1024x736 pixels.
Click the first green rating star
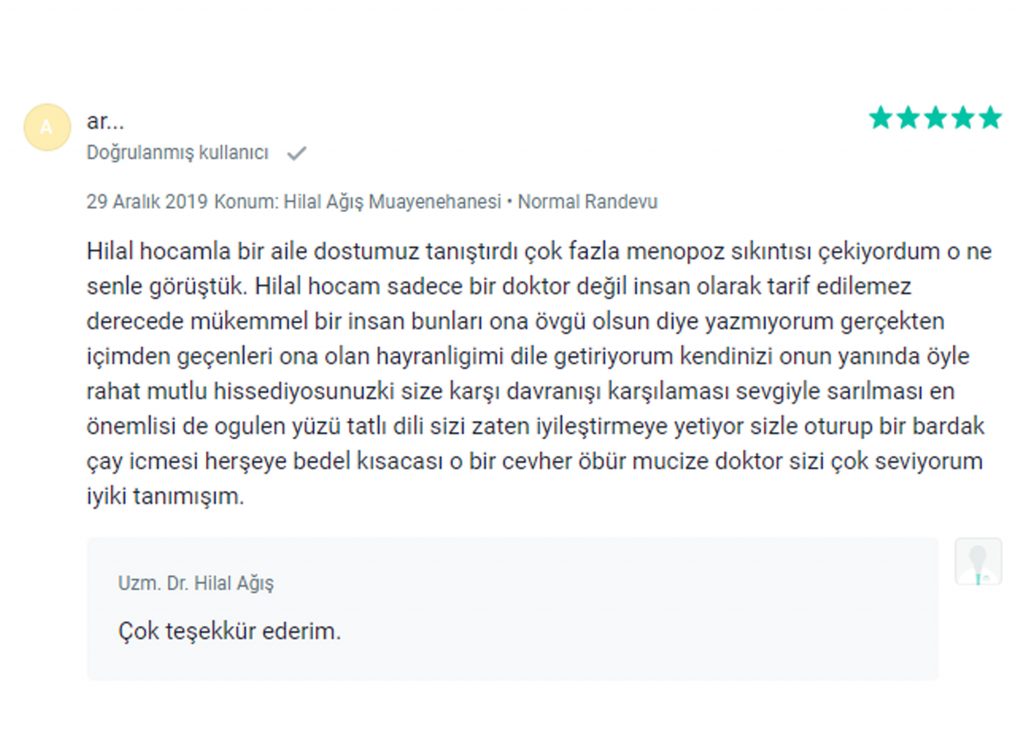tap(880, 118)
